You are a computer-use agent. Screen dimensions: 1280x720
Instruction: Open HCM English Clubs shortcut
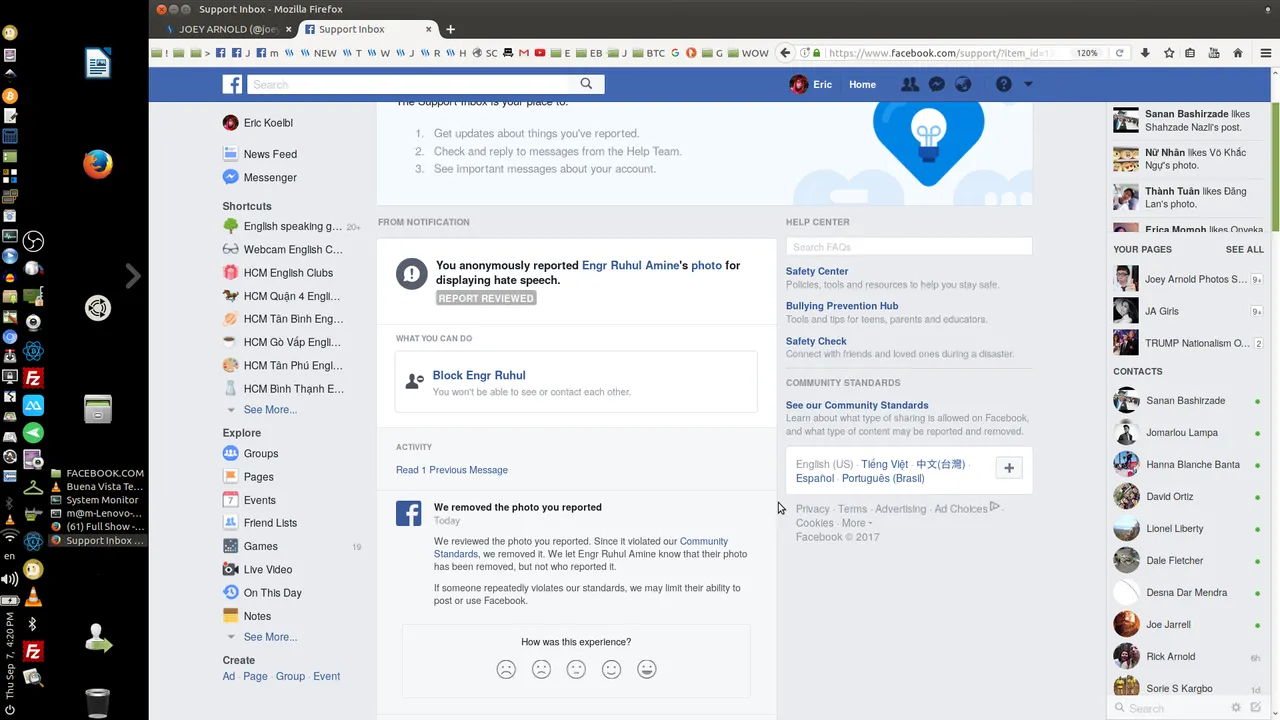click(288, 272)
